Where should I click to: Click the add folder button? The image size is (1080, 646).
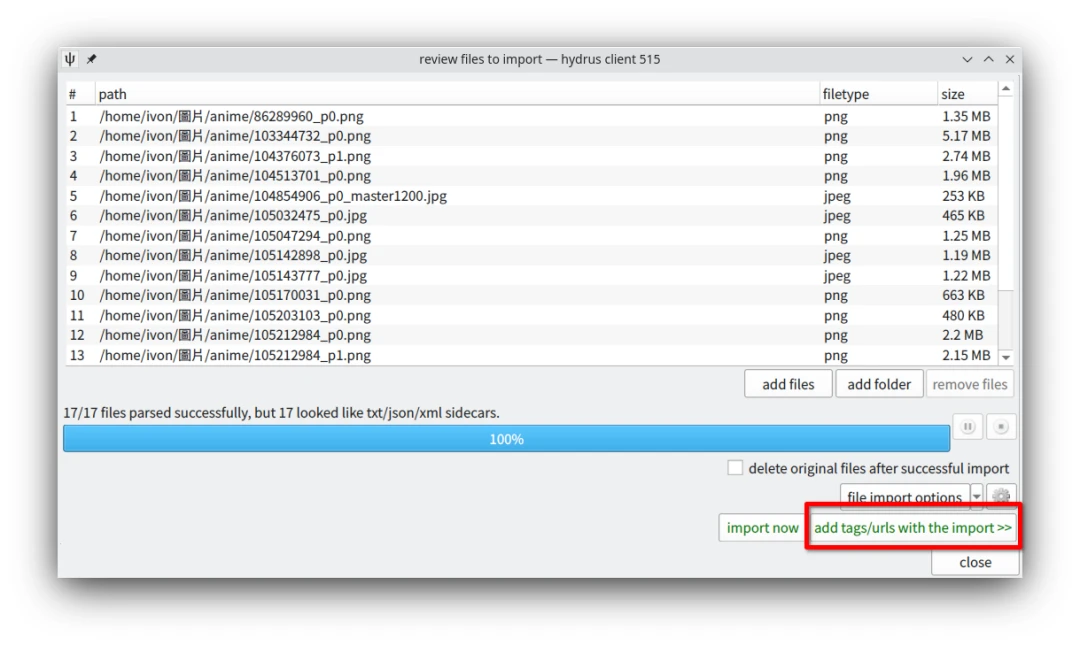(879, 384)
